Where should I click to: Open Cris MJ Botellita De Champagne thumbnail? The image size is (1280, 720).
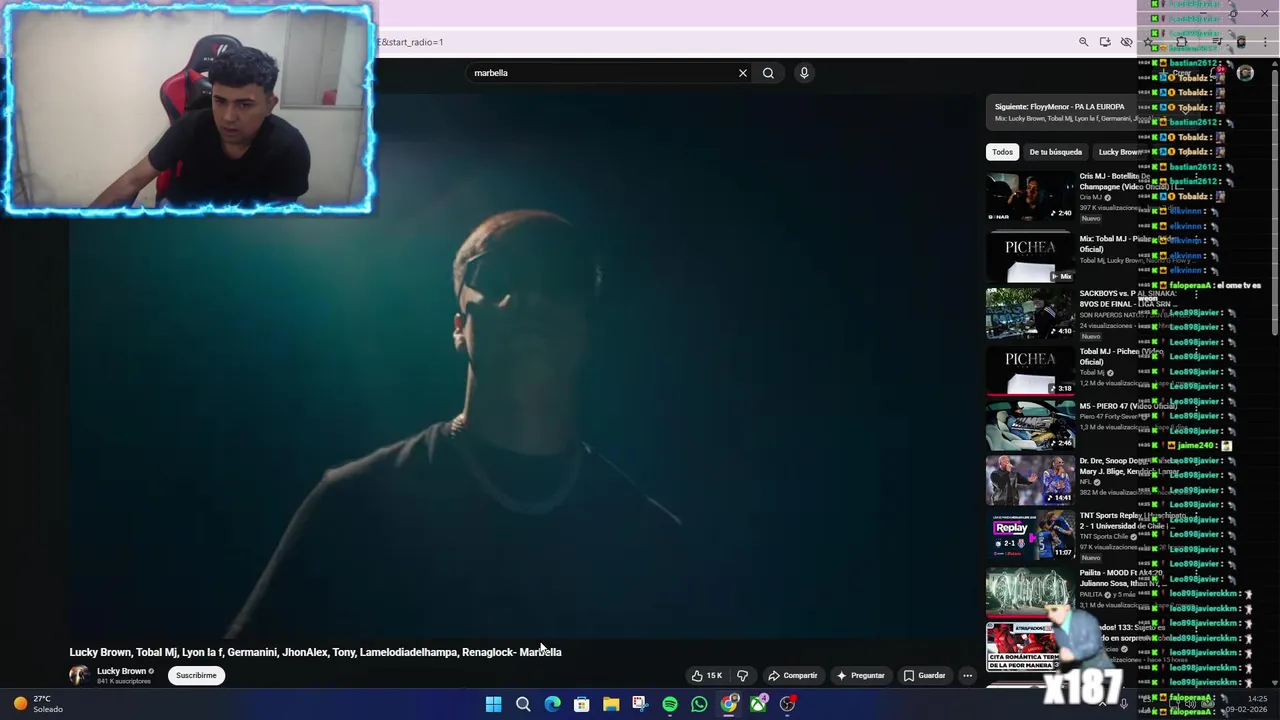pos(1030,197)
